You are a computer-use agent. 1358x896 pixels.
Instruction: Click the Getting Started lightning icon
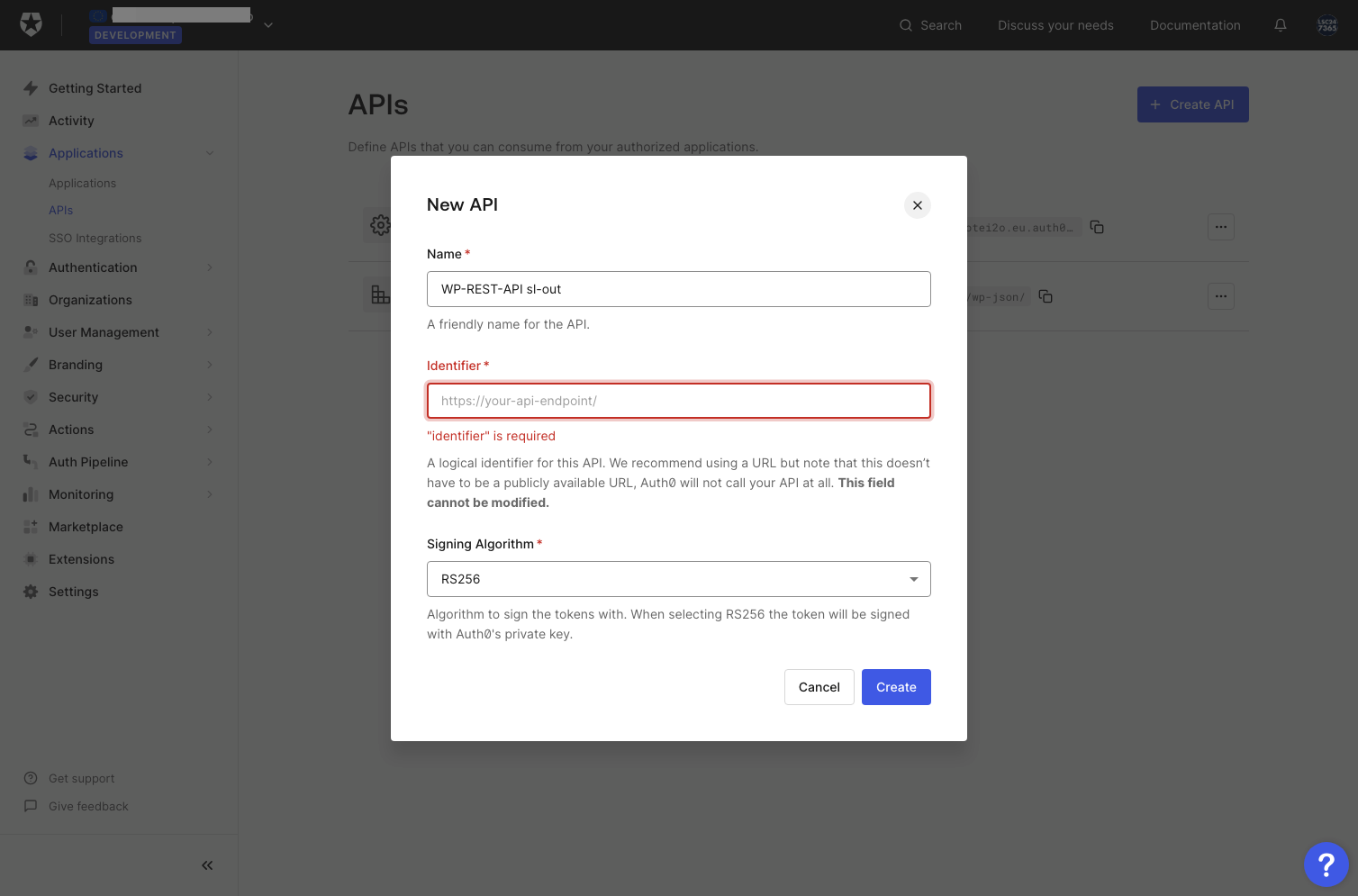[31, 88]
